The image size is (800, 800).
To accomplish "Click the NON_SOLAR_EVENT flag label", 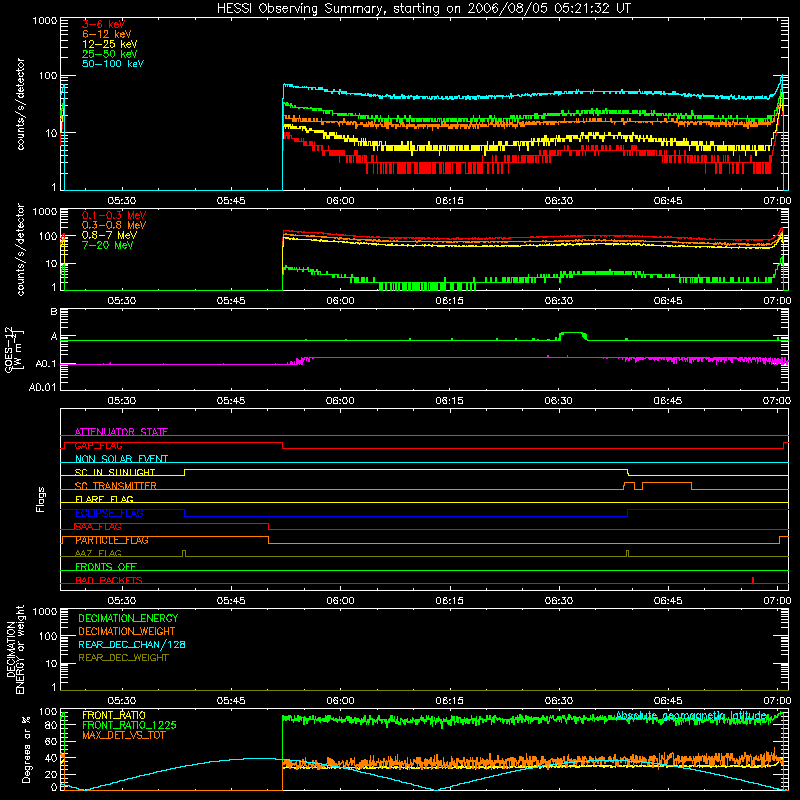I will (x=121, y=459).
